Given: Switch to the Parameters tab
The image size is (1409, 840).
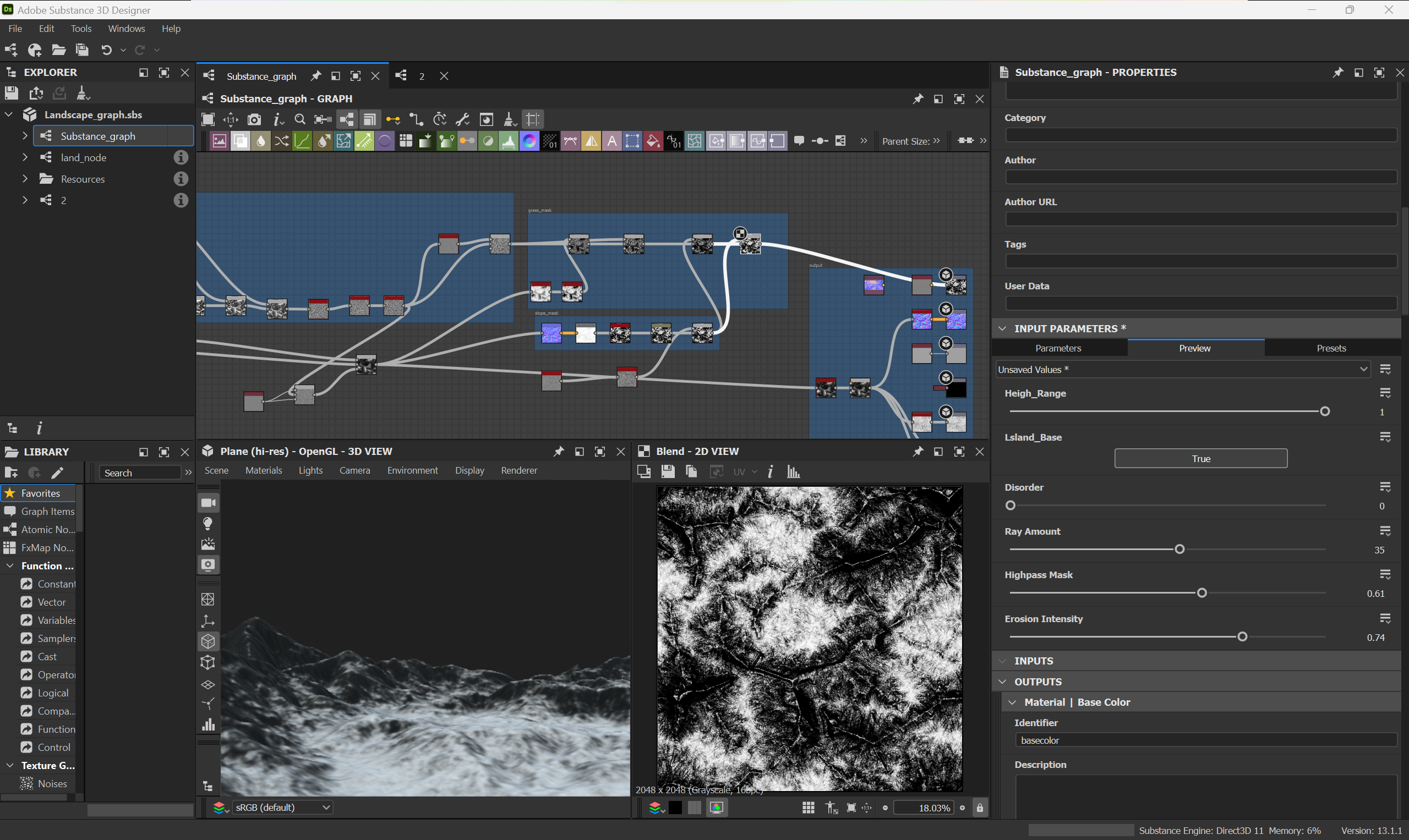Looking at the screenshot, I should [x=1058, y=348].
